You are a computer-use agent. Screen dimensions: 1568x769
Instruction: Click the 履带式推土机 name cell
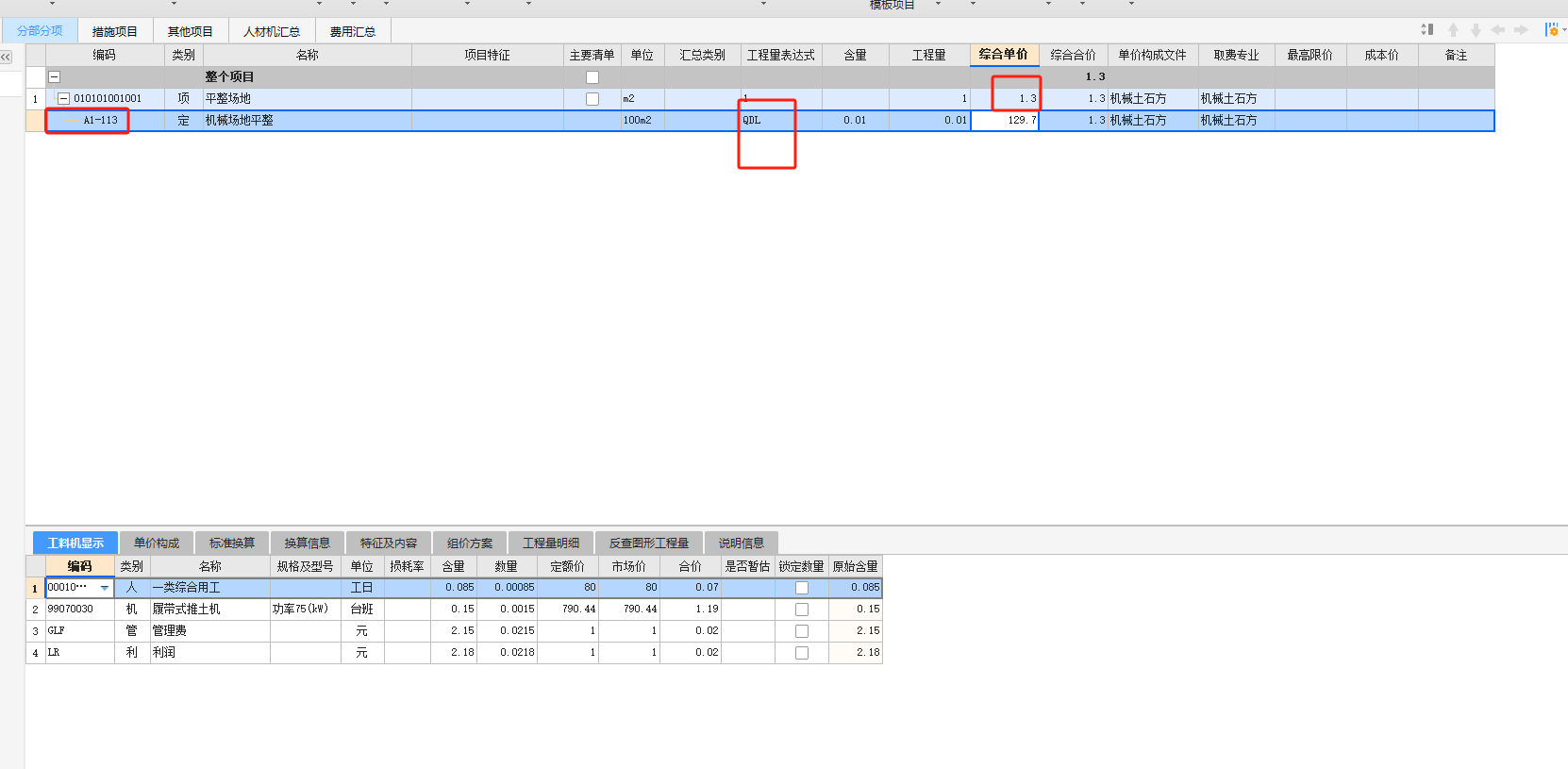coord(210,610)
